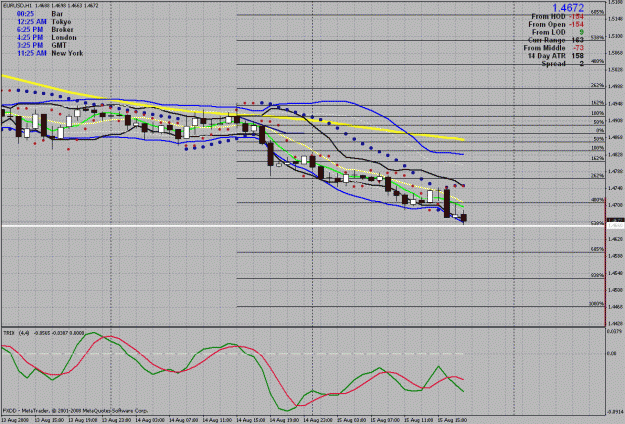Image resolution: width=625 pixels, height=424 pixels.
Task: Click the "From HOD" label
Action: 548,16
